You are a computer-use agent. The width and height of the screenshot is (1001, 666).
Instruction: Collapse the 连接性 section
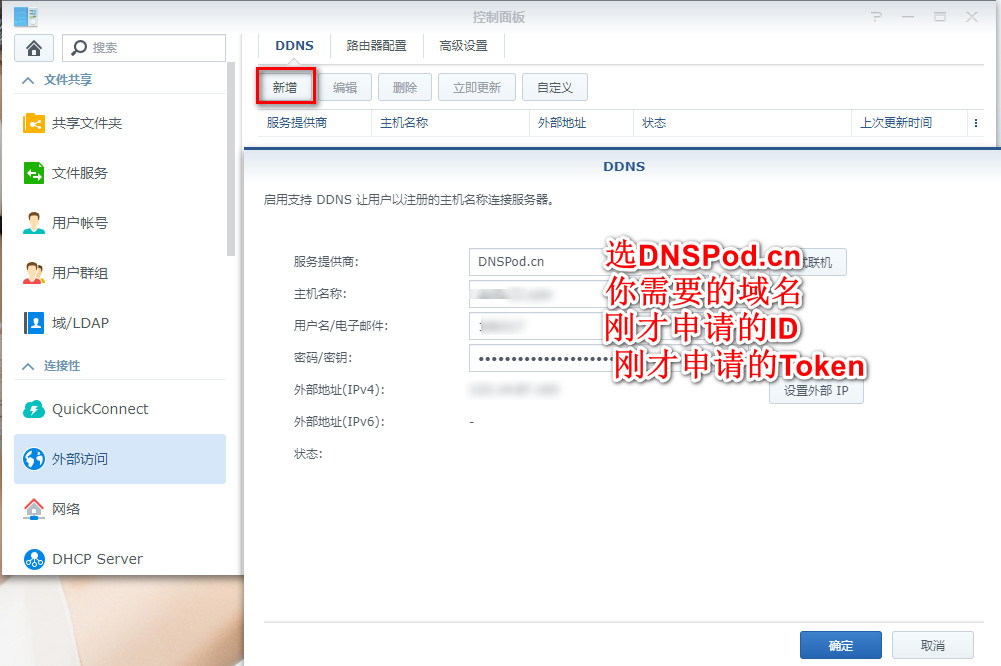click(x=27, y=366)
